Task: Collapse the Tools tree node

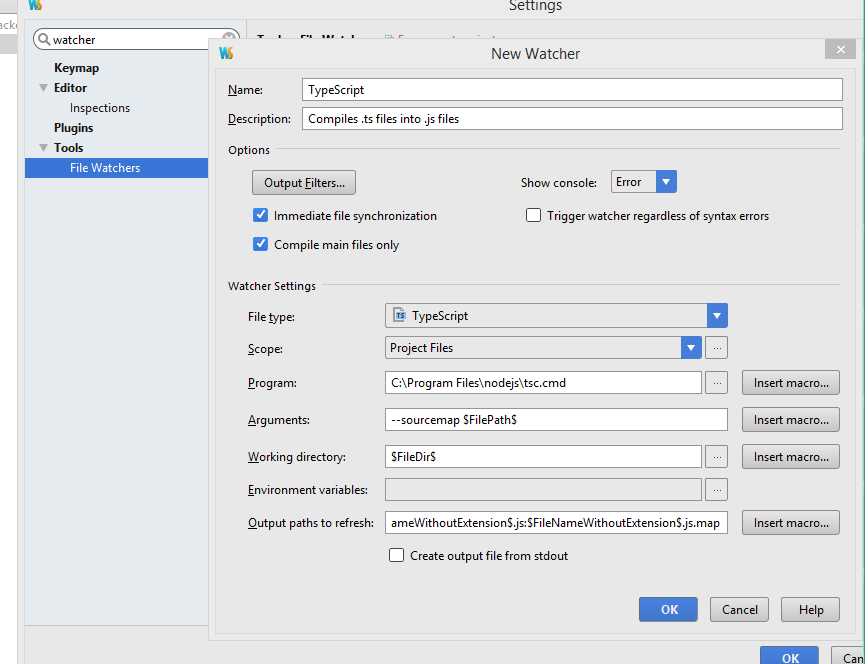Action: pos(43,147)
